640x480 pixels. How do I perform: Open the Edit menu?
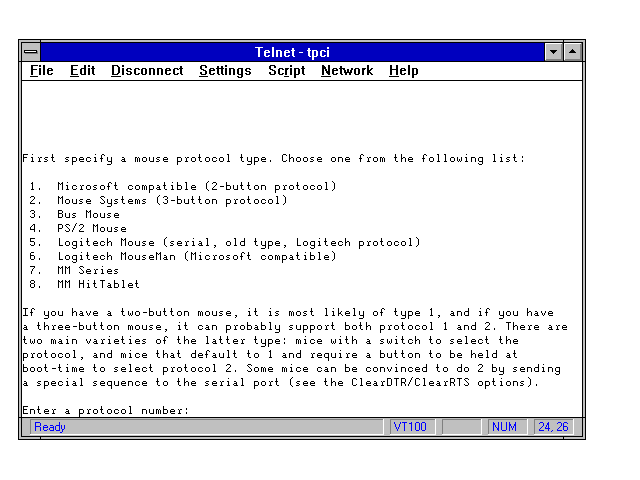click(82, 71)
